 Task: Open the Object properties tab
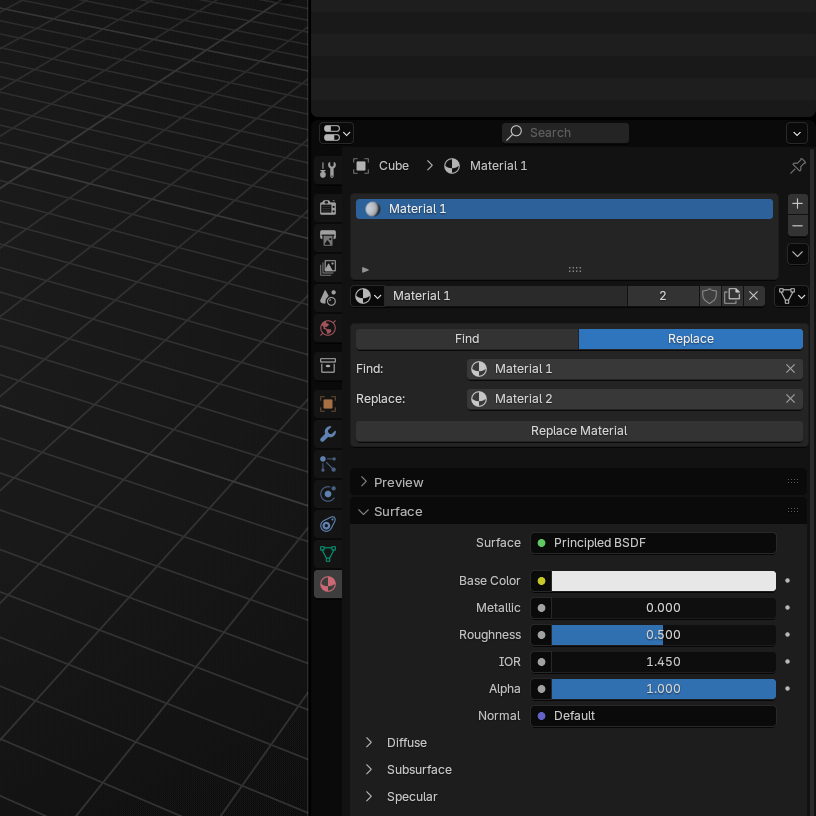(x=328, y=403)
